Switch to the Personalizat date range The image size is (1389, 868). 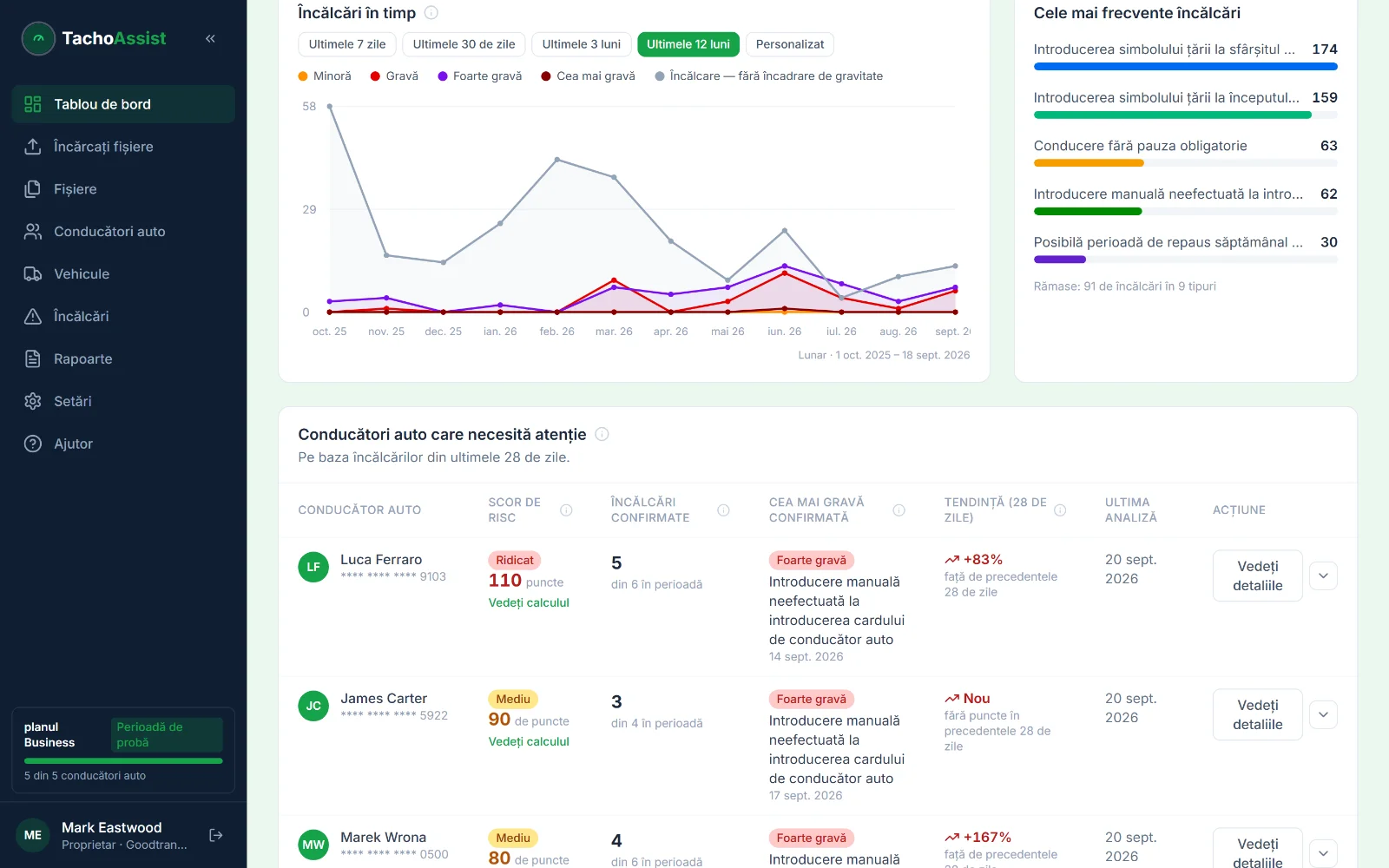click(x=790, y=44)
